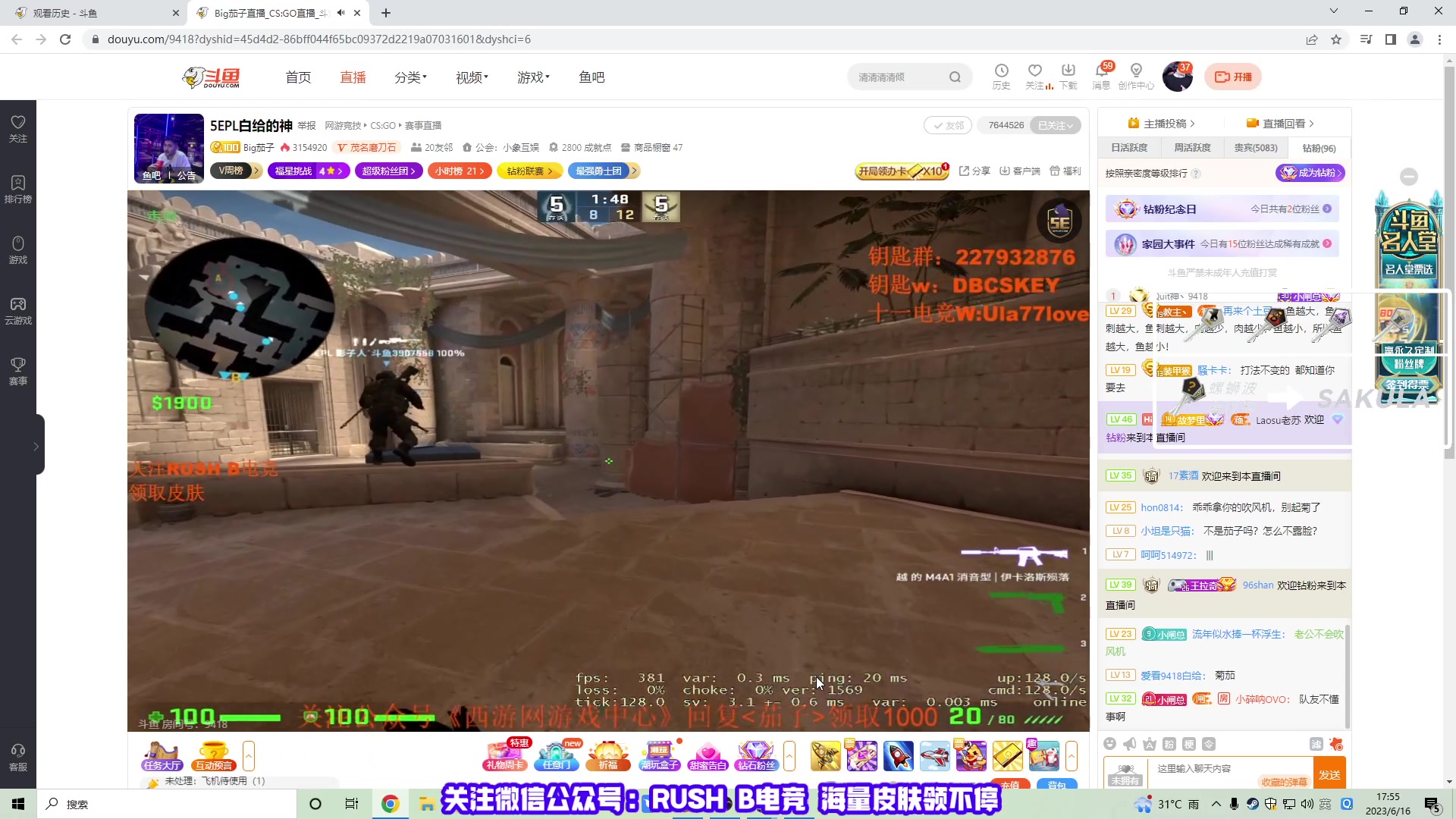The width and height of the screenshot is (1456, 819).
Task: Send the airplane gift
Action: point(934,756)
